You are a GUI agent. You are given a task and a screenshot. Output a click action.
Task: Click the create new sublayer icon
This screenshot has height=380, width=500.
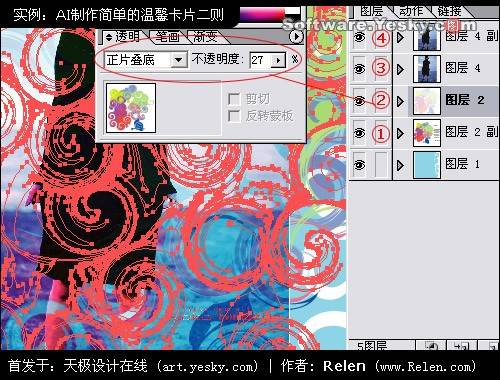pos(461,346)
